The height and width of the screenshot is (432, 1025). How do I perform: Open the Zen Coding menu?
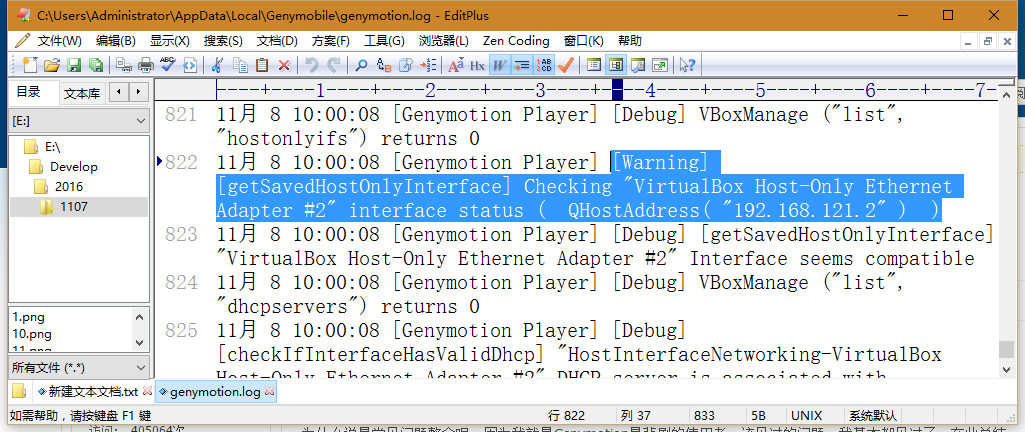click(x=516, y=41)
